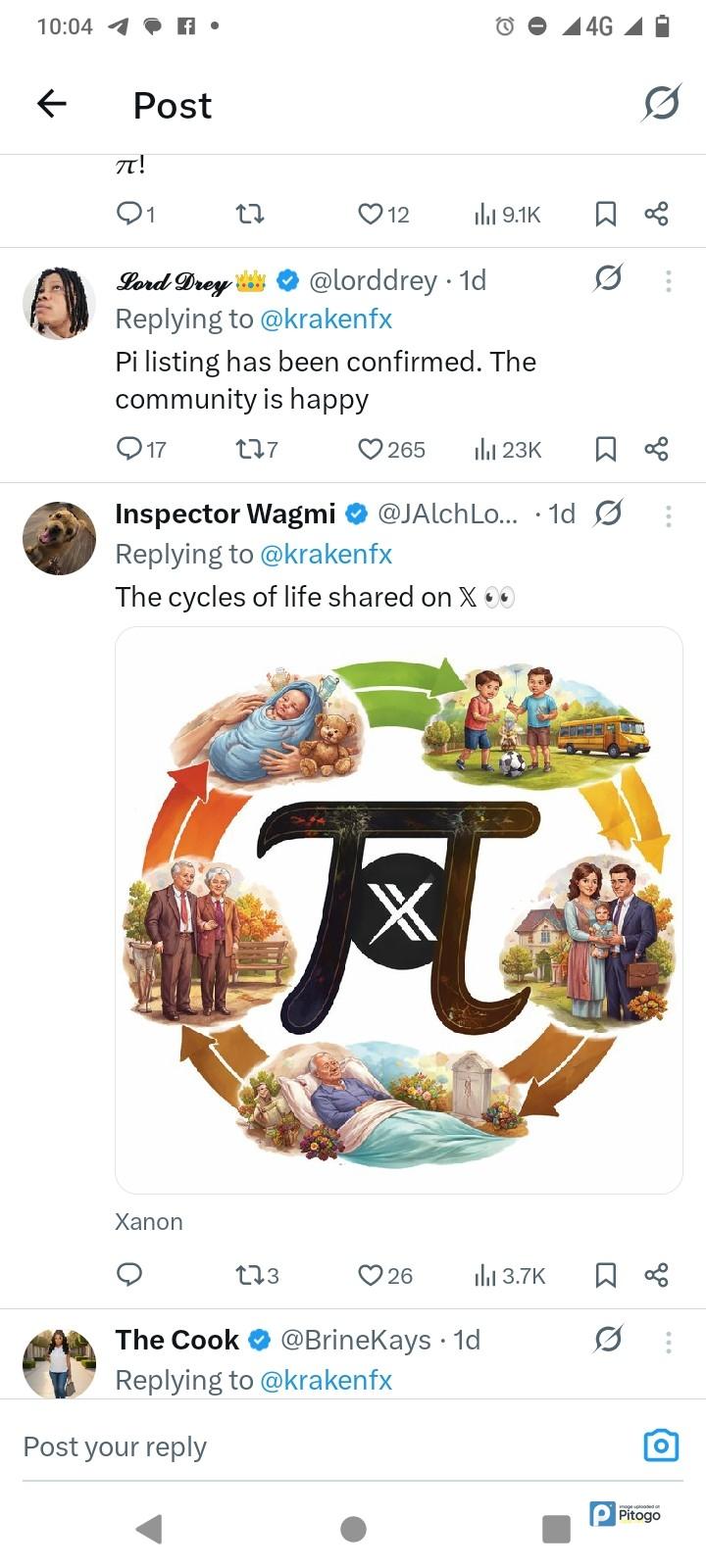706x1568 pixels.
Task: Open camera icon in reply bar
Action: click(661, 1445)
